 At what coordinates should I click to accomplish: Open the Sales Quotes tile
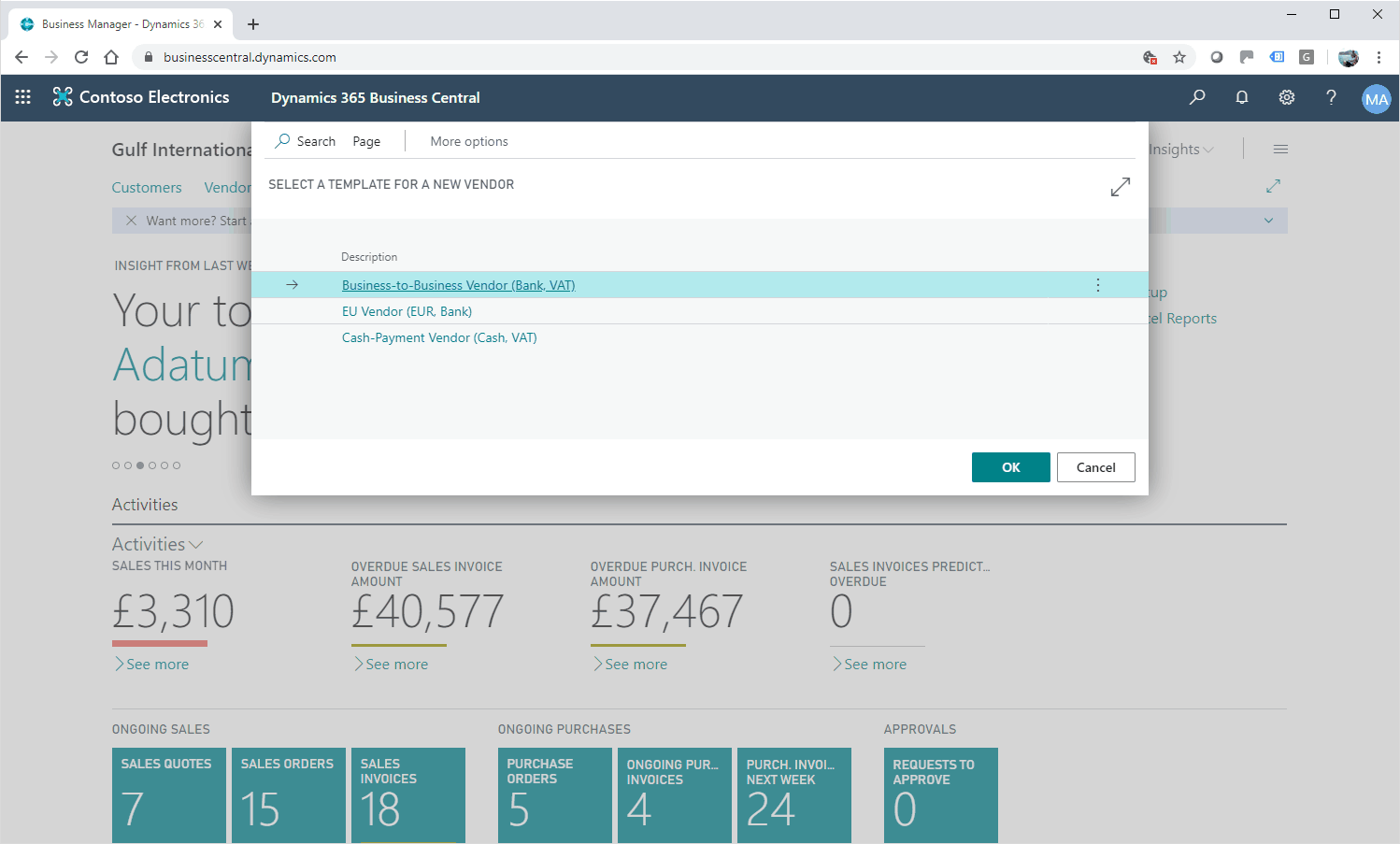coord(169,795)
